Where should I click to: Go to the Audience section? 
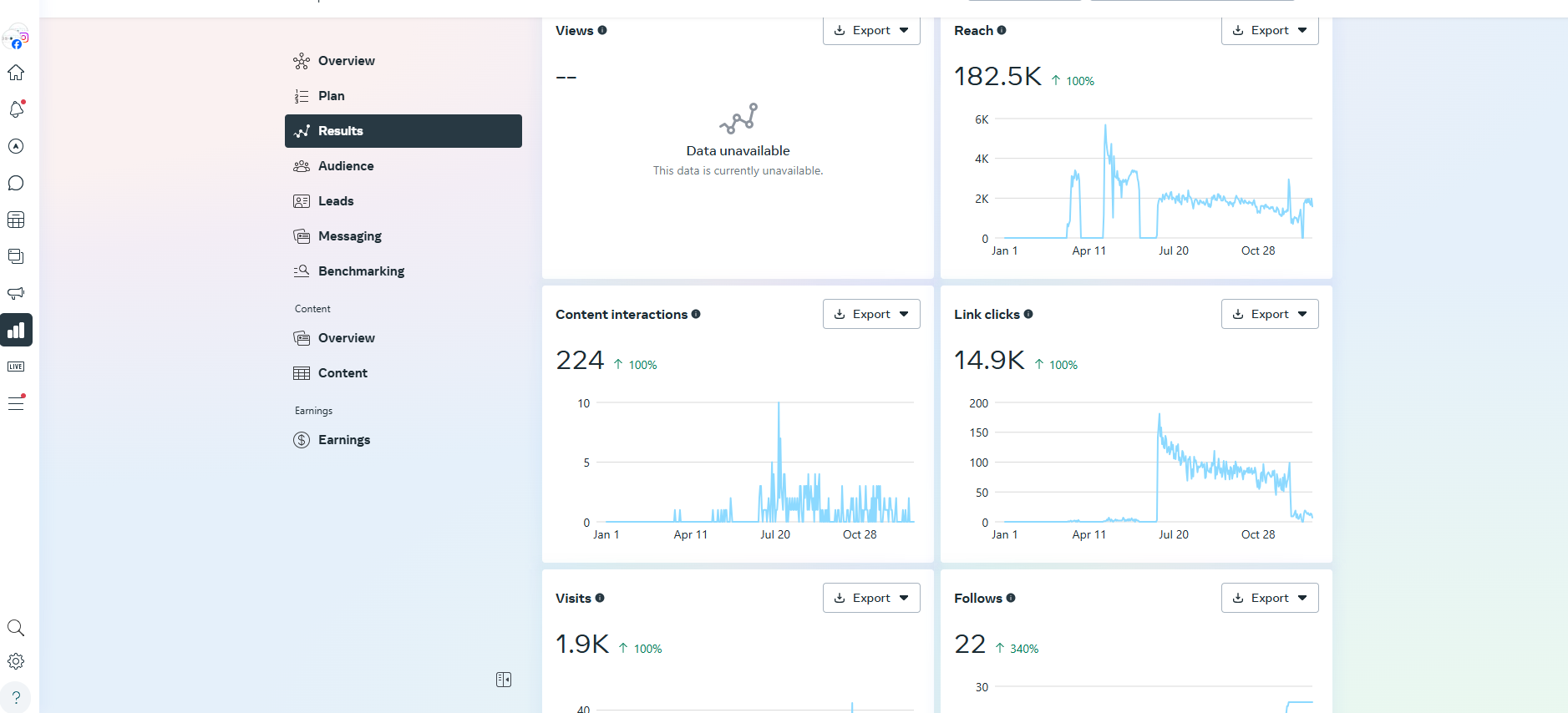346,166
